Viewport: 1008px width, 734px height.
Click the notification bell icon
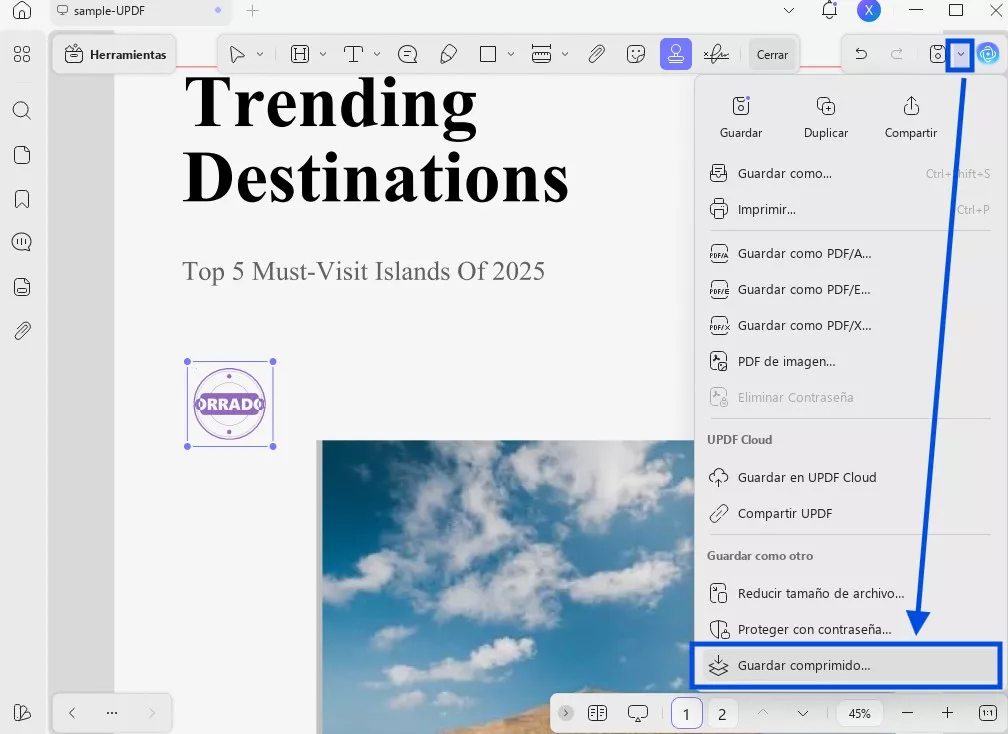click(829, 11)
